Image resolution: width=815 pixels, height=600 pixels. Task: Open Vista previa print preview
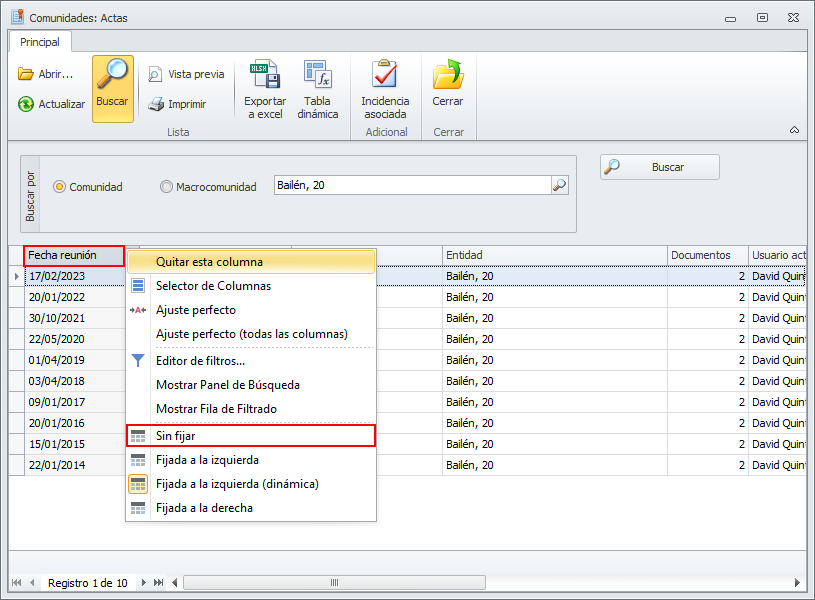click(155, 74)
